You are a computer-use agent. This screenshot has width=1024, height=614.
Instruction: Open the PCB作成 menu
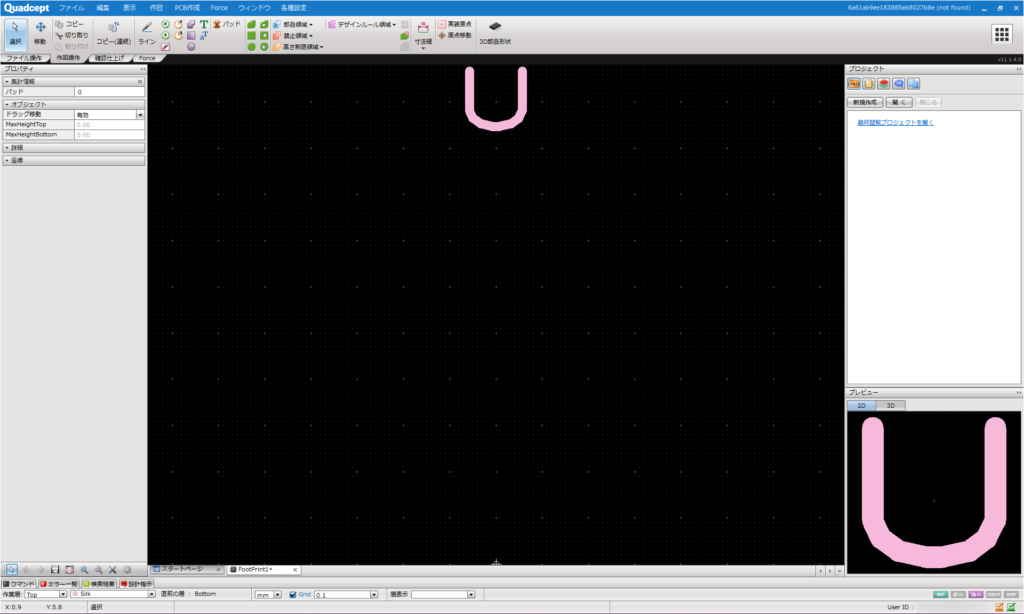tap(187, 8)
